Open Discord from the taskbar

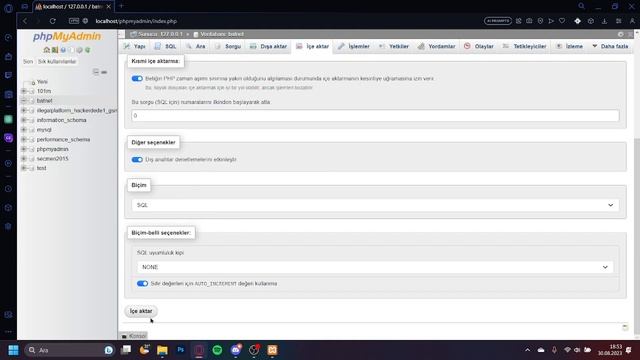pos(236,350)
